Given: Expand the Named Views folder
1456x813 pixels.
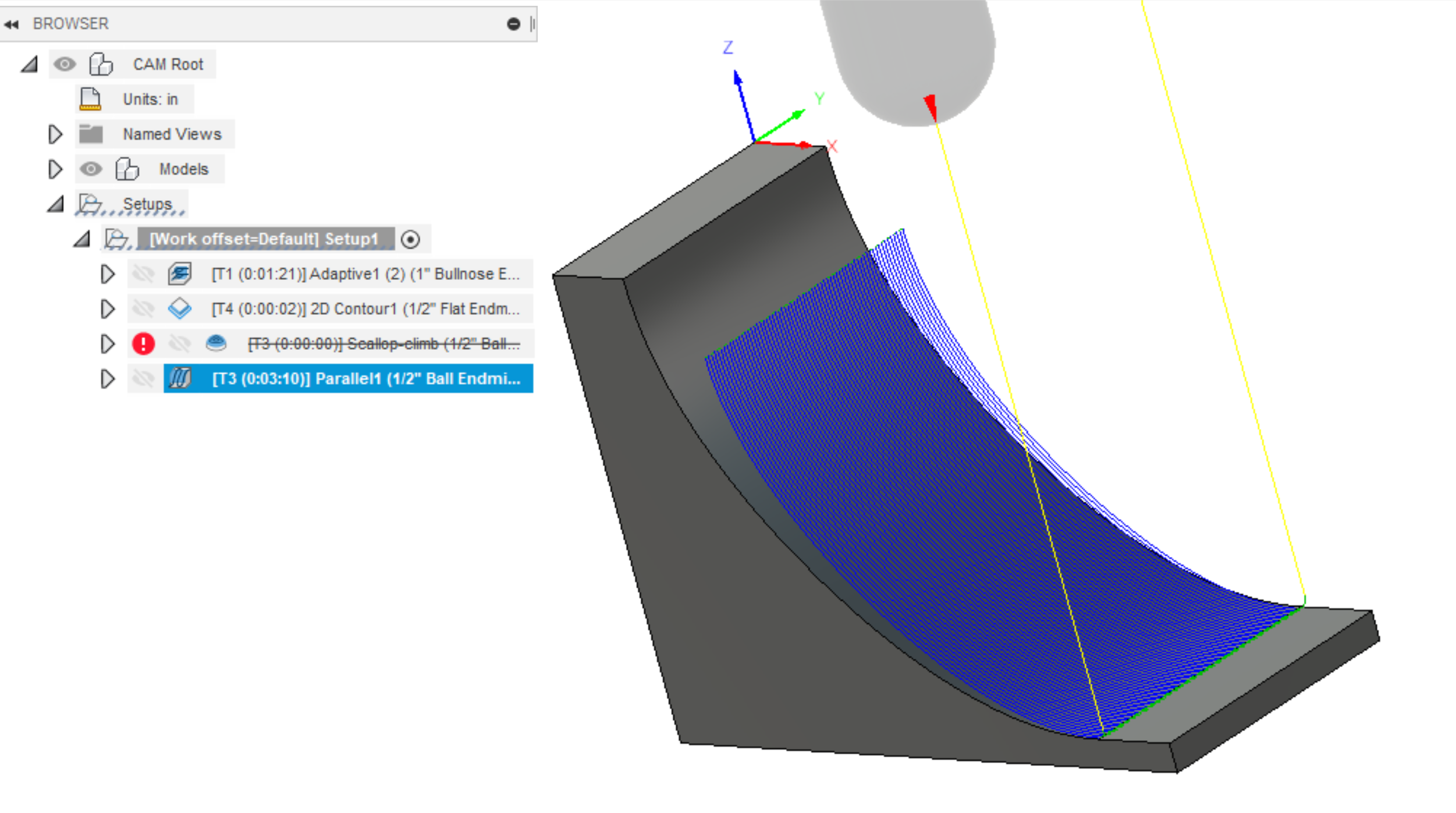Looking at the screenshot, I should pyautogui.click(x=55, y=134).
